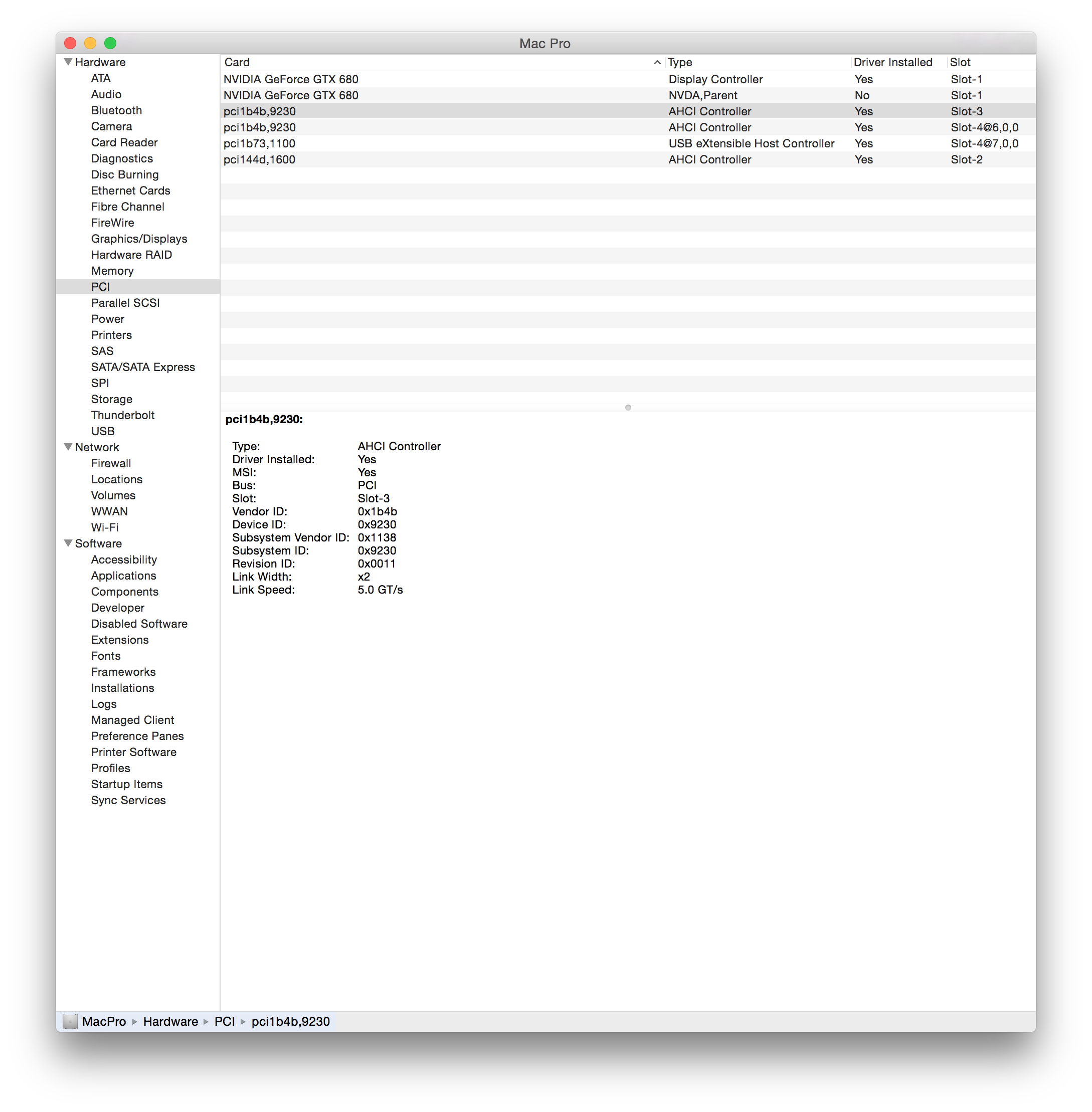
Task: Click the Card column header
Action: tap(237, 63)
